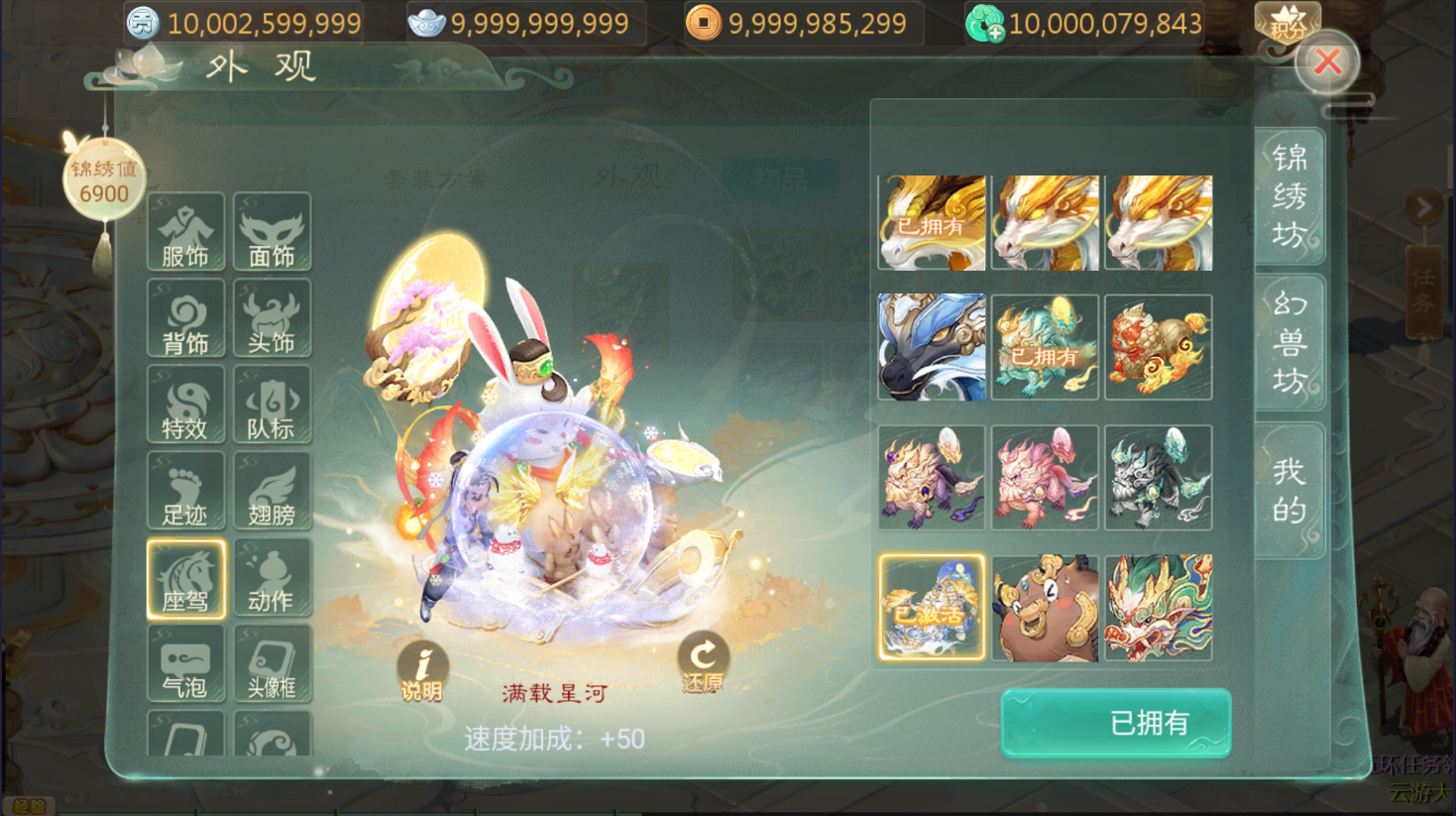Choose the 背饰 back accessory icon
The height and width of the screenshot is (816, 1456).
pyautogui.click(x=185, y=318)
